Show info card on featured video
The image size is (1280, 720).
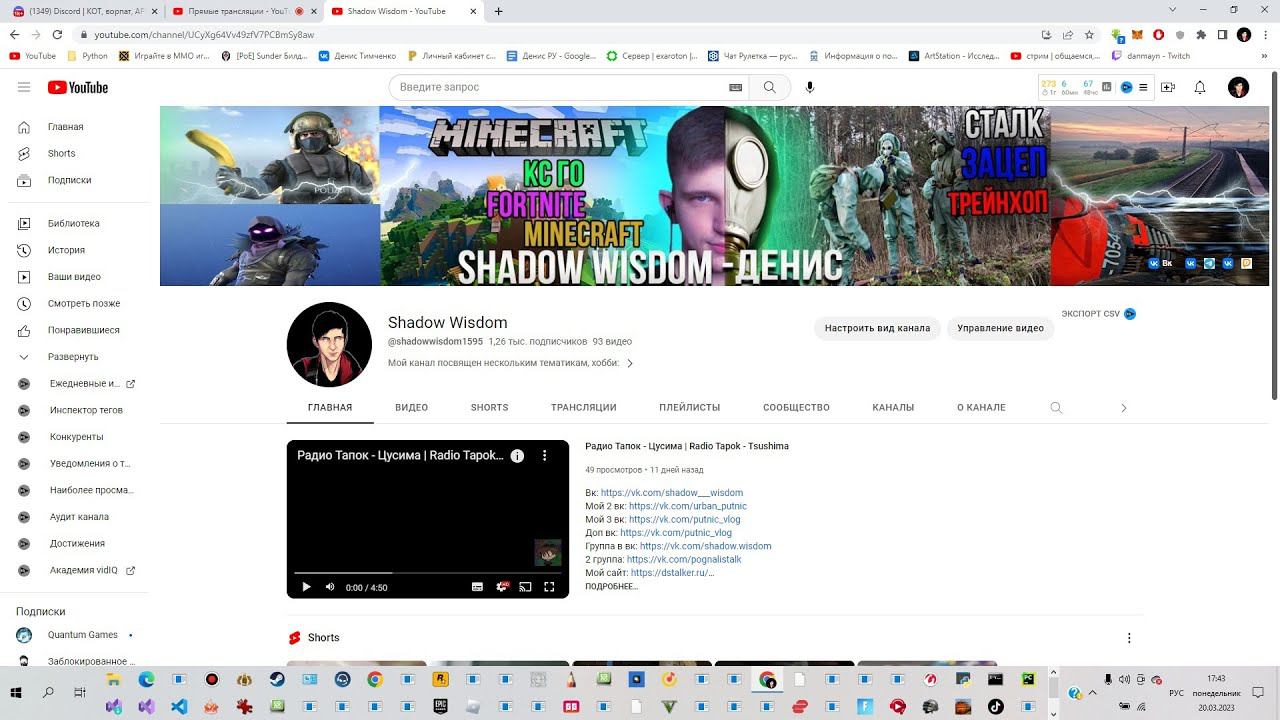click(517, 455)
